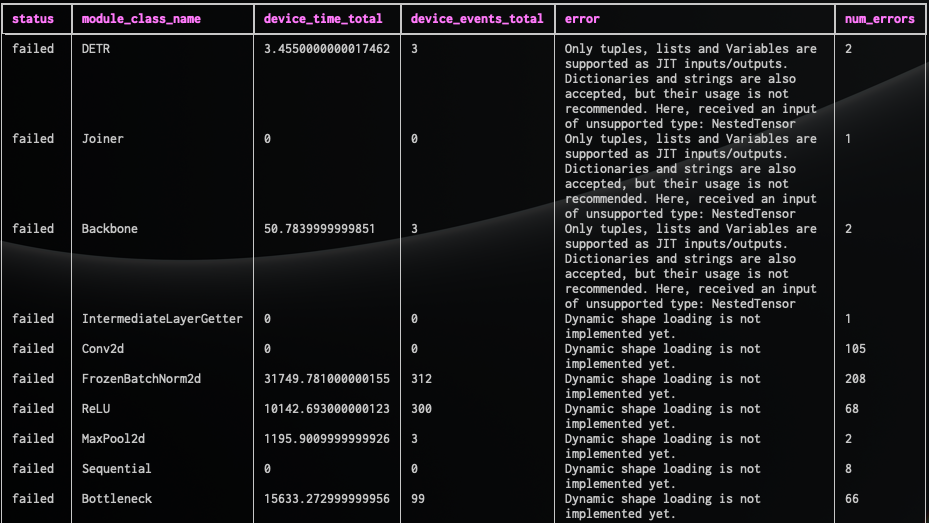Screen dimensions: 929x523
Task: Select the Conv2d module row name
Action: click(x=103, y=349)
